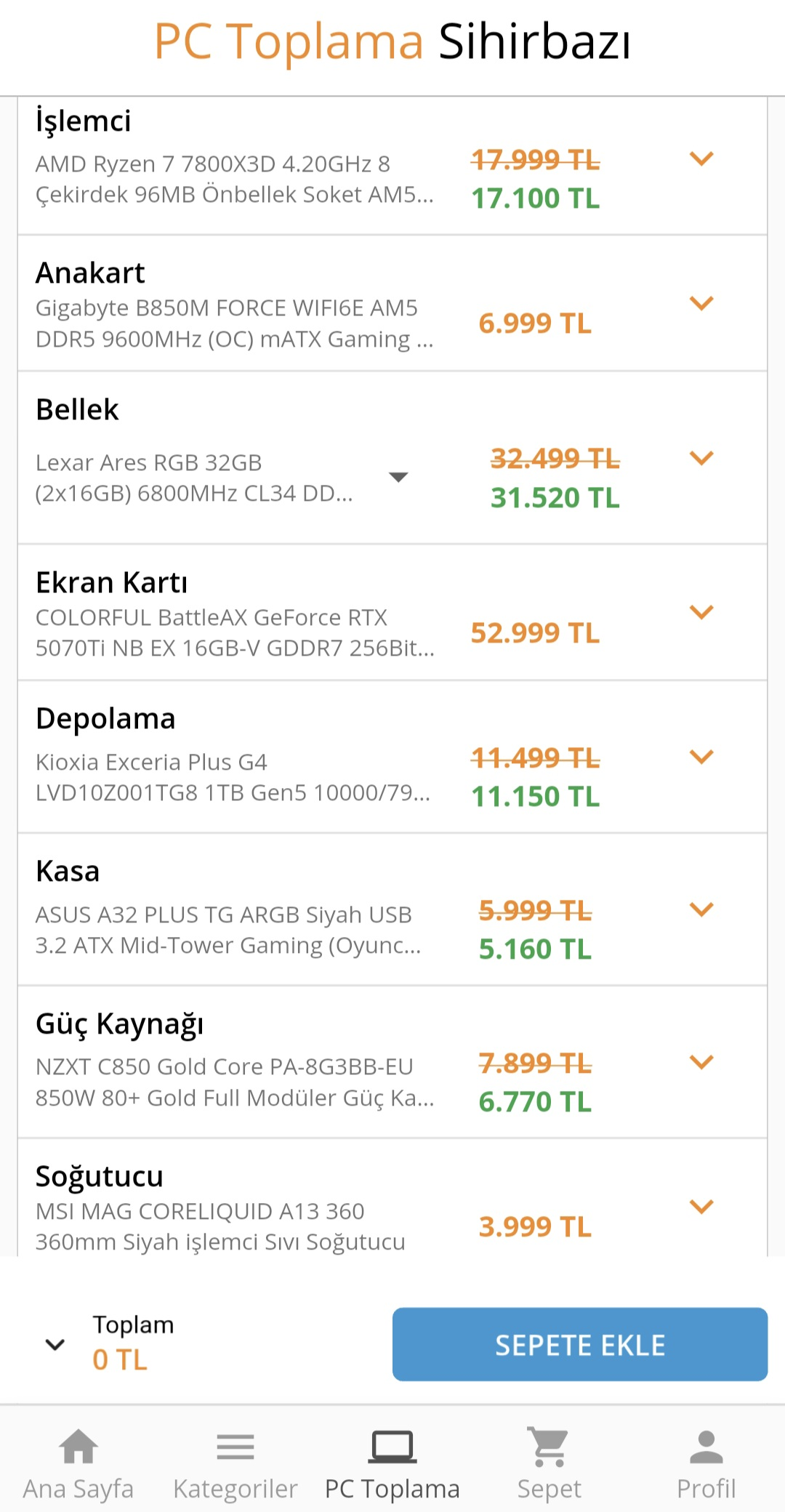Screen dimensions: 785x1512
Task: Open the Sepet shopping cart icon
Action: coord(549,1447)
